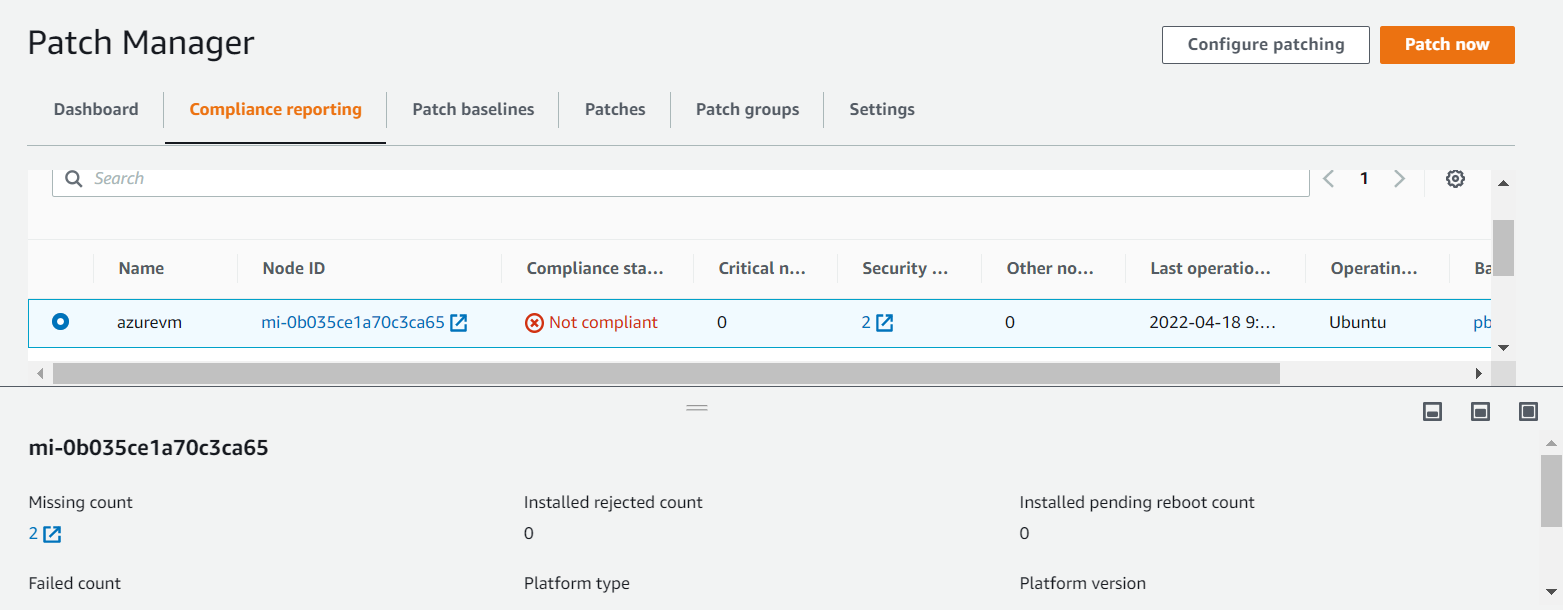Expand details pane with full-view layout icon
This screenshot has width=1563, height=610.
coord(1528,411)
